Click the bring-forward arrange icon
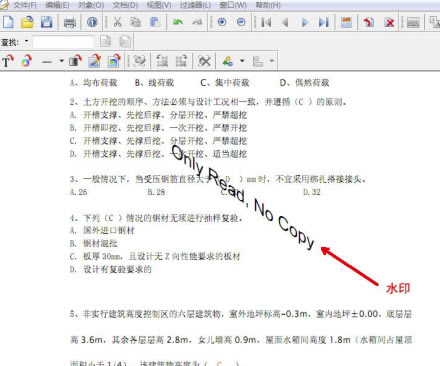440x366 pixels. tap(162, 61)
